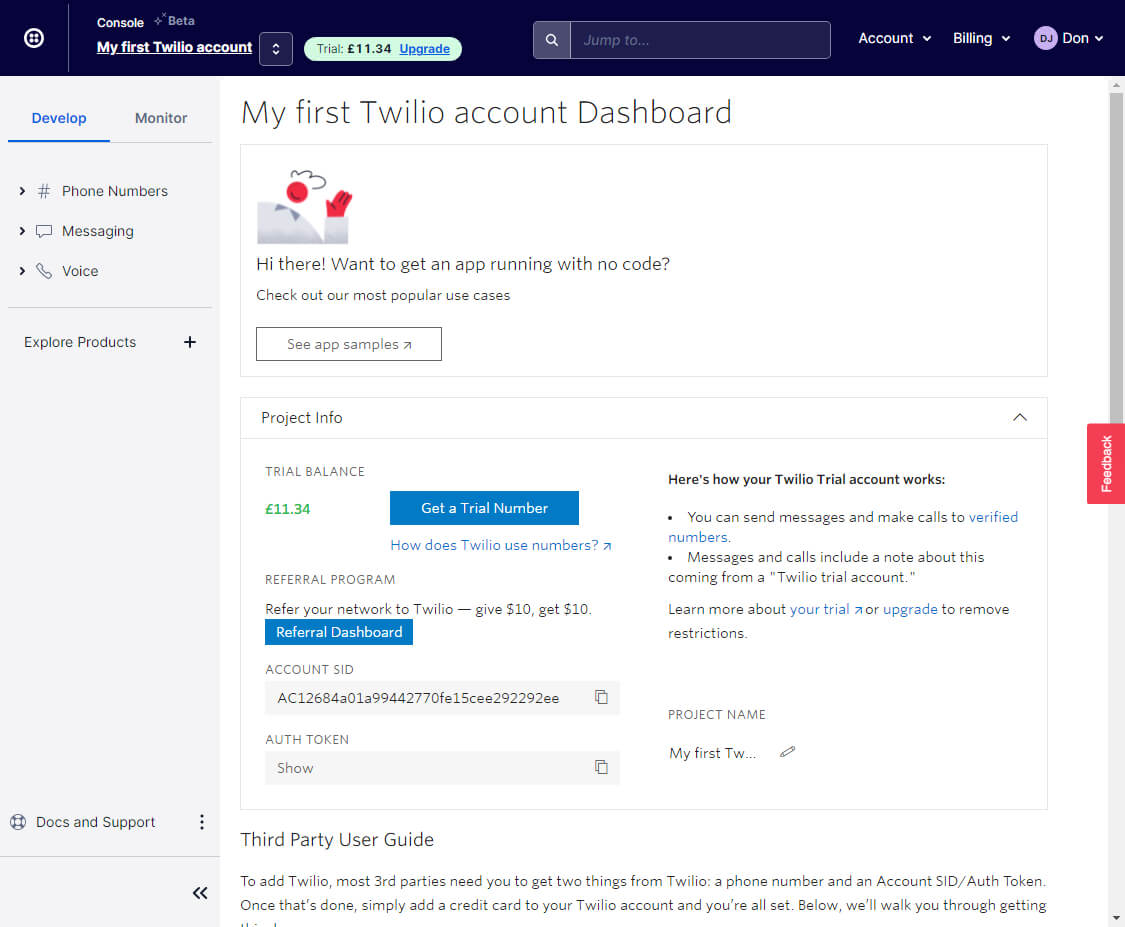This screenshot has height=927, width=1125.
Task: Expand Phone Numbers in sidebar
Action: pos(22,191)
